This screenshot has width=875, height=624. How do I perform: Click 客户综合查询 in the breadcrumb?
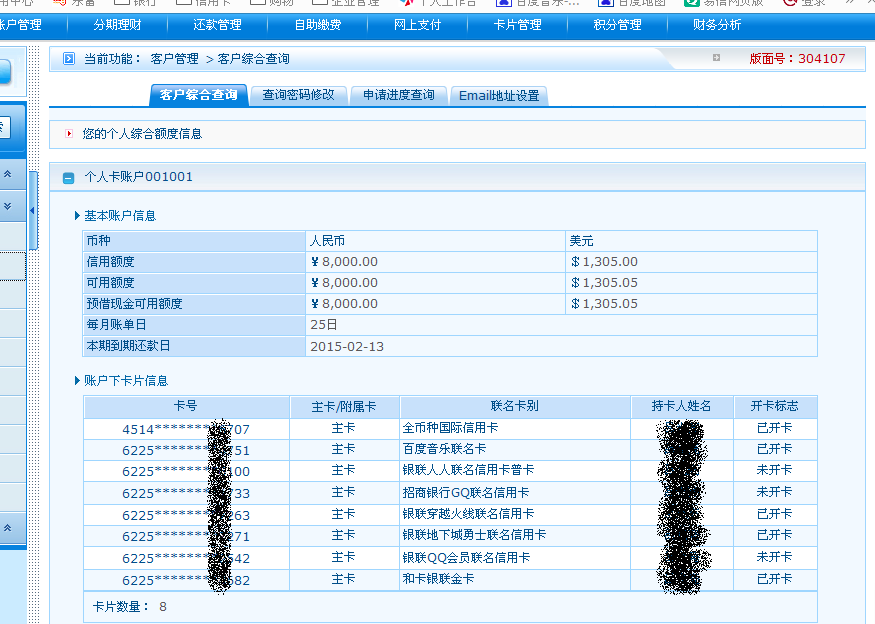253,59
